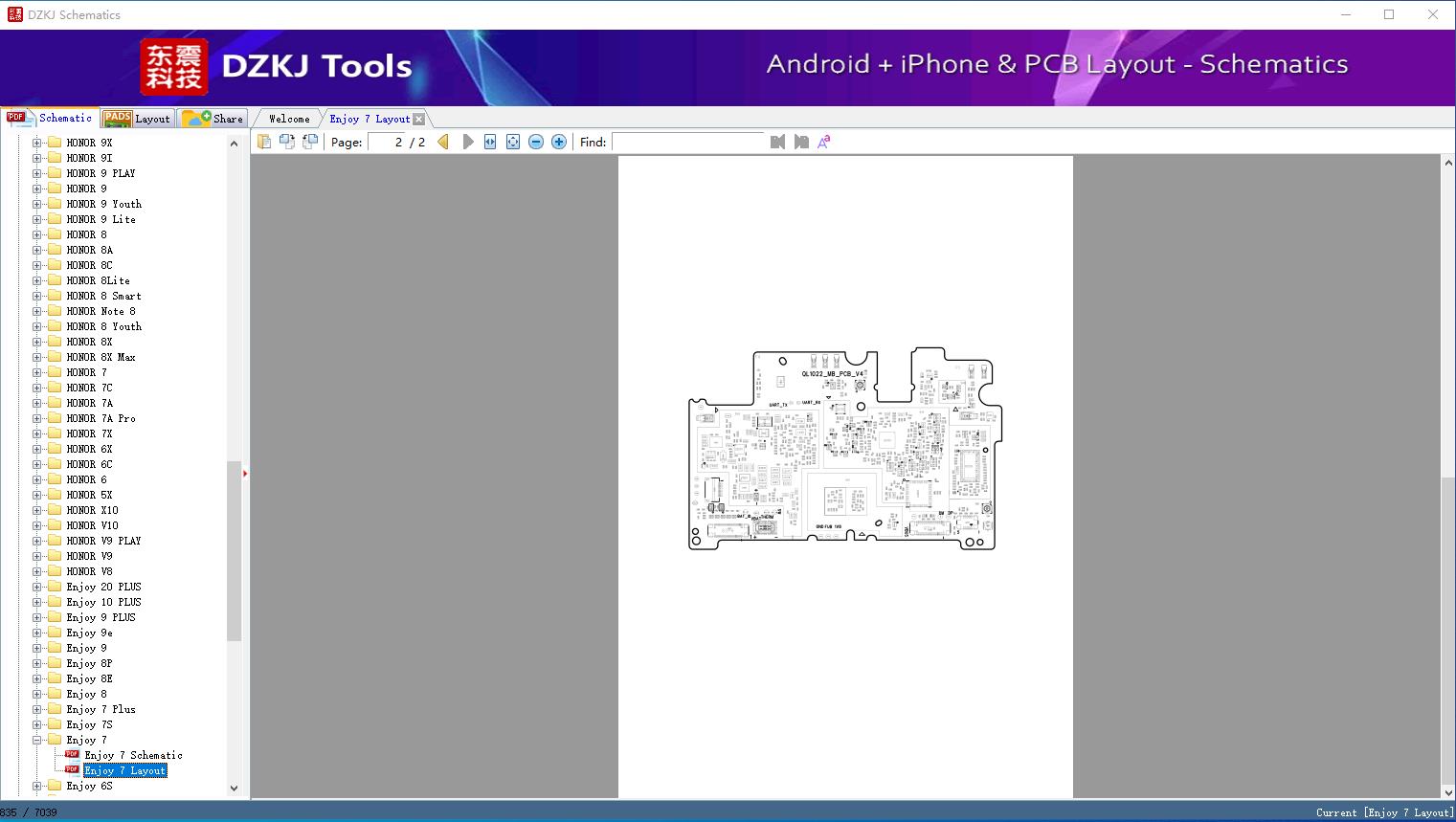The width and height of the screenshot is (1456, 822).
Task: Fit page to width
Action: pos(490,142)
